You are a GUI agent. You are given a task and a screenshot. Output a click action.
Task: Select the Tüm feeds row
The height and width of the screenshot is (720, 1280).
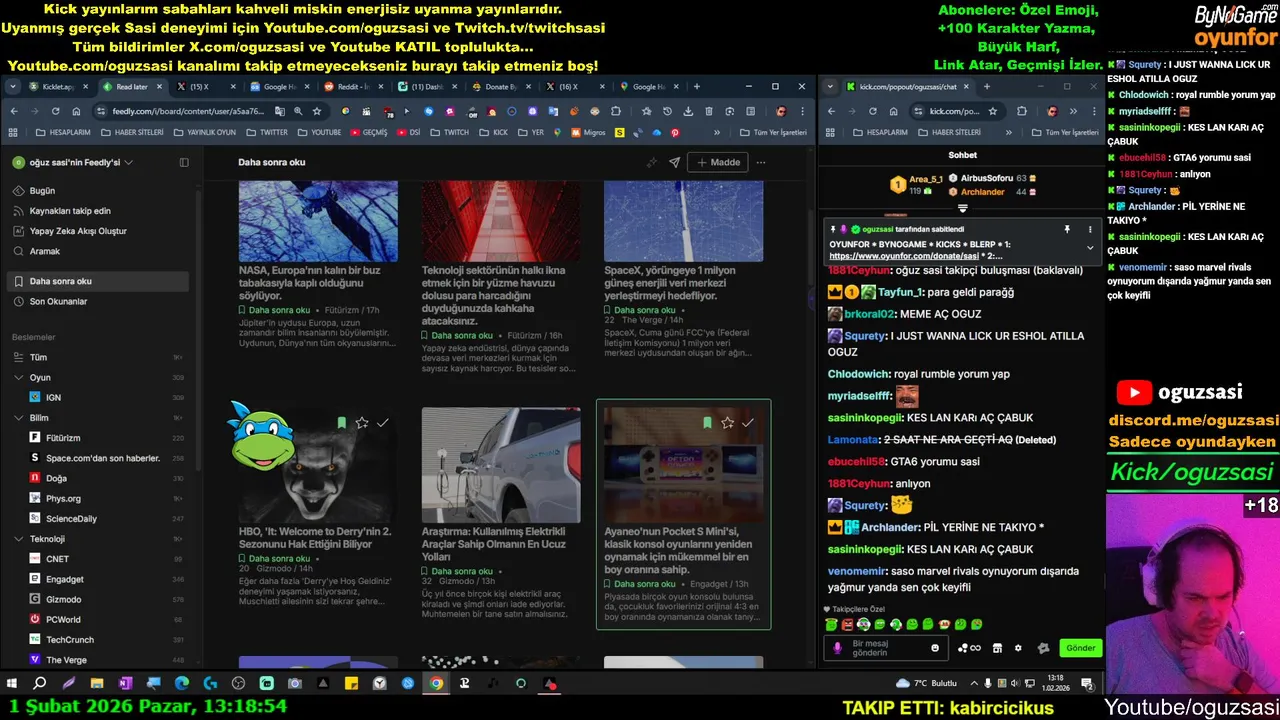pos(97,357)
